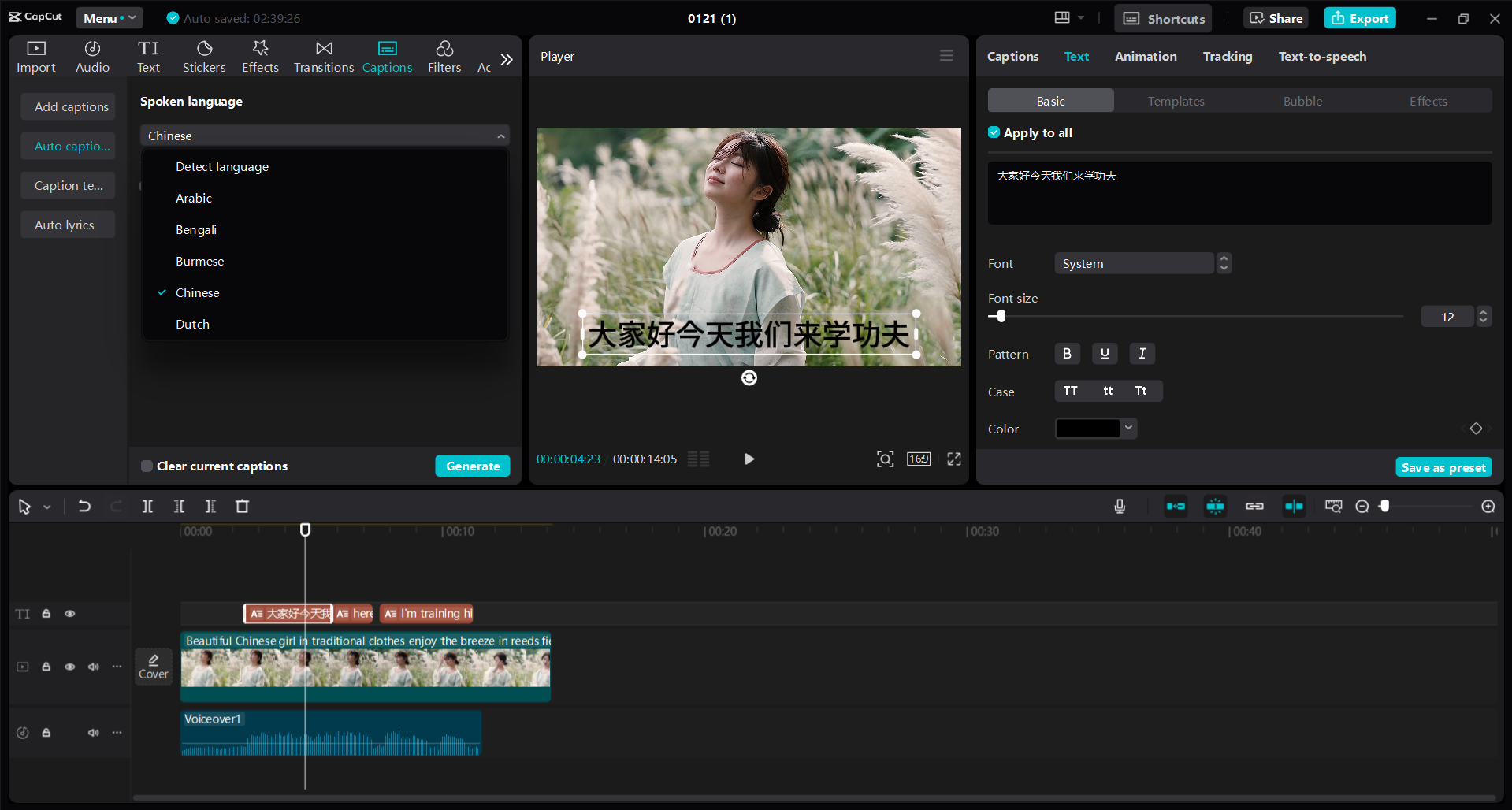Click Save as preset
The width and height of the screenshot is (1512, 810).
click(1443, 466)
